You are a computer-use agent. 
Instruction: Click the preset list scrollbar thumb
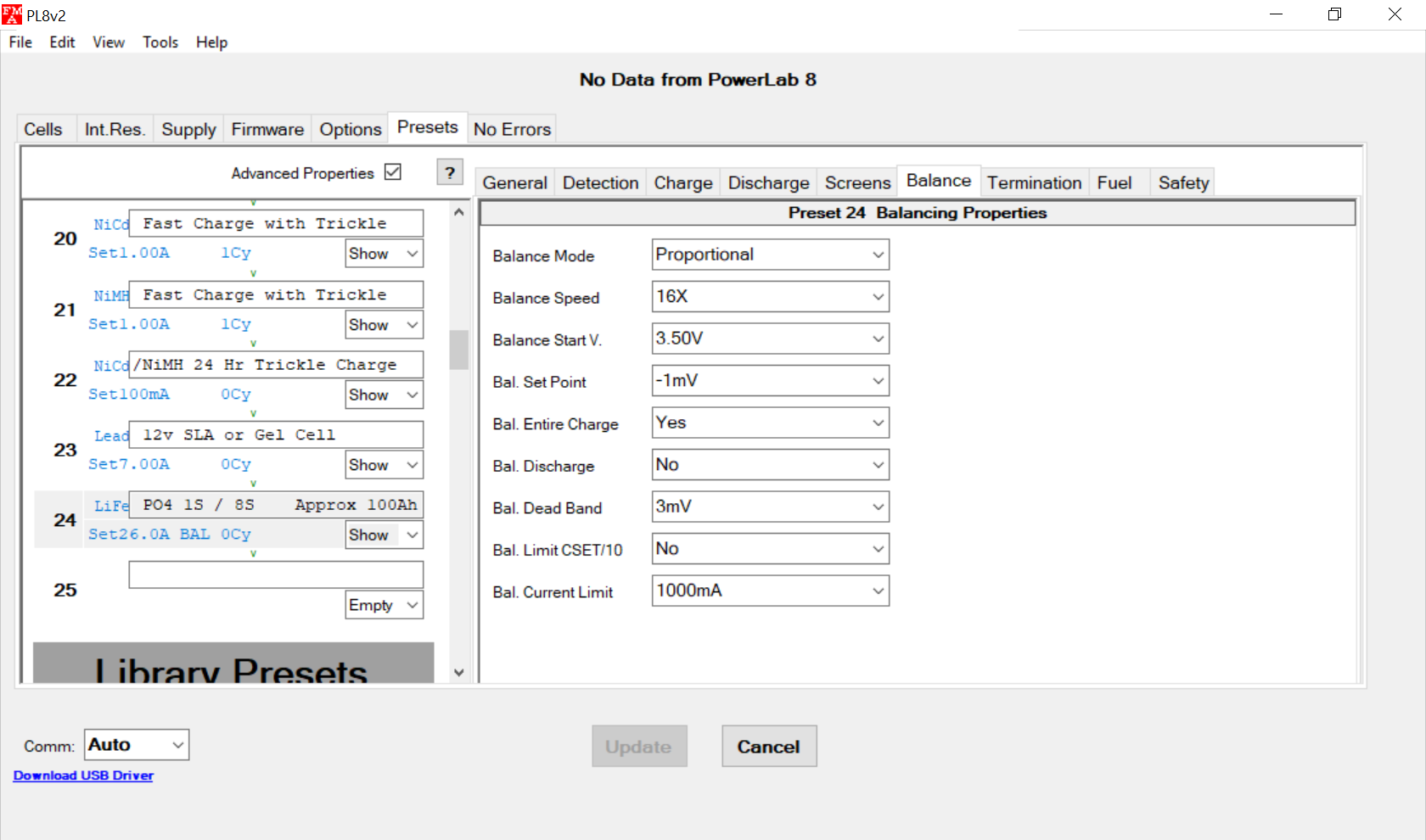pos(459,349)
